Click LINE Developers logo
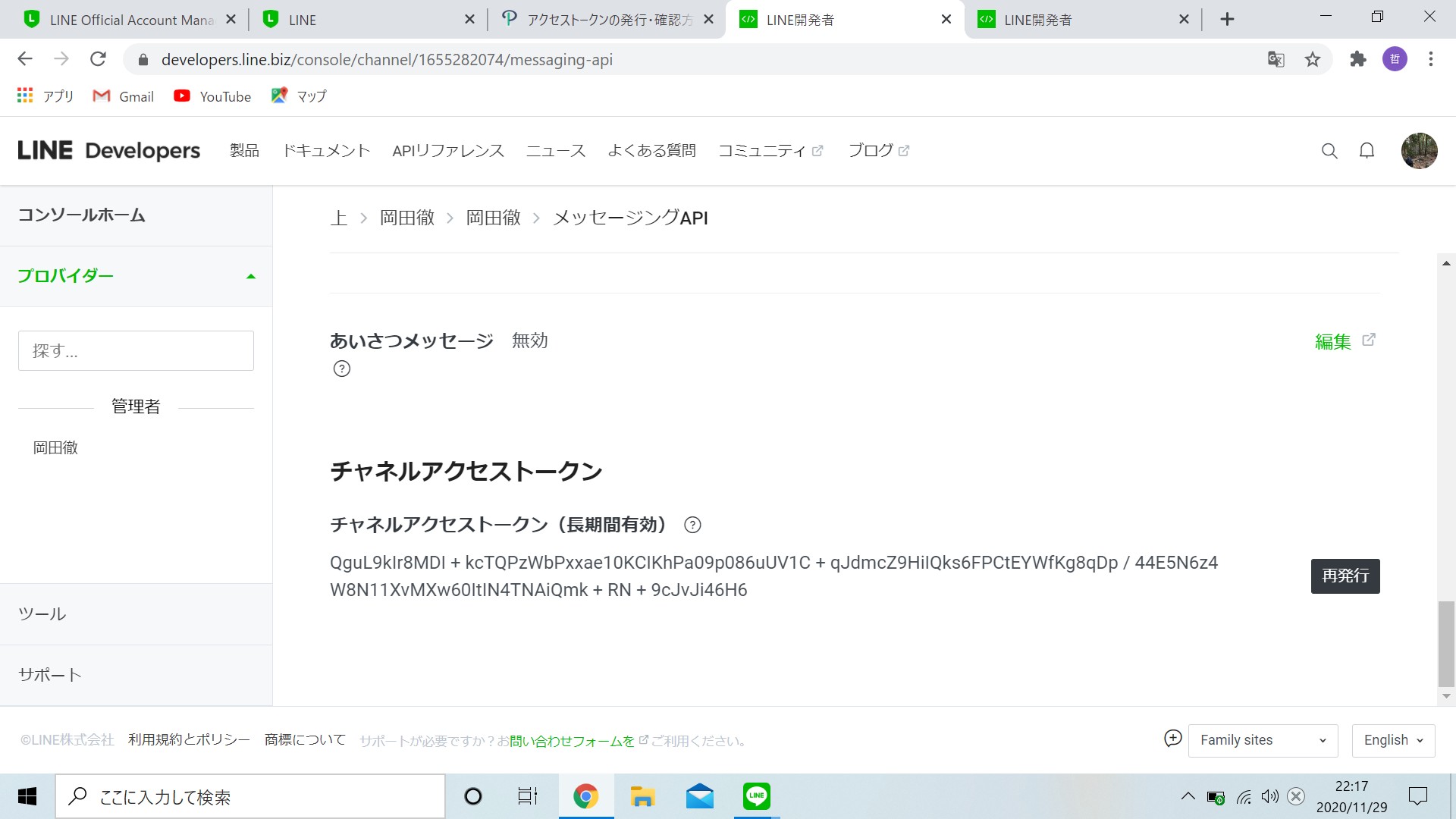Image resolution: width=1456 pixels, height=819 pixels. point(109,151)
